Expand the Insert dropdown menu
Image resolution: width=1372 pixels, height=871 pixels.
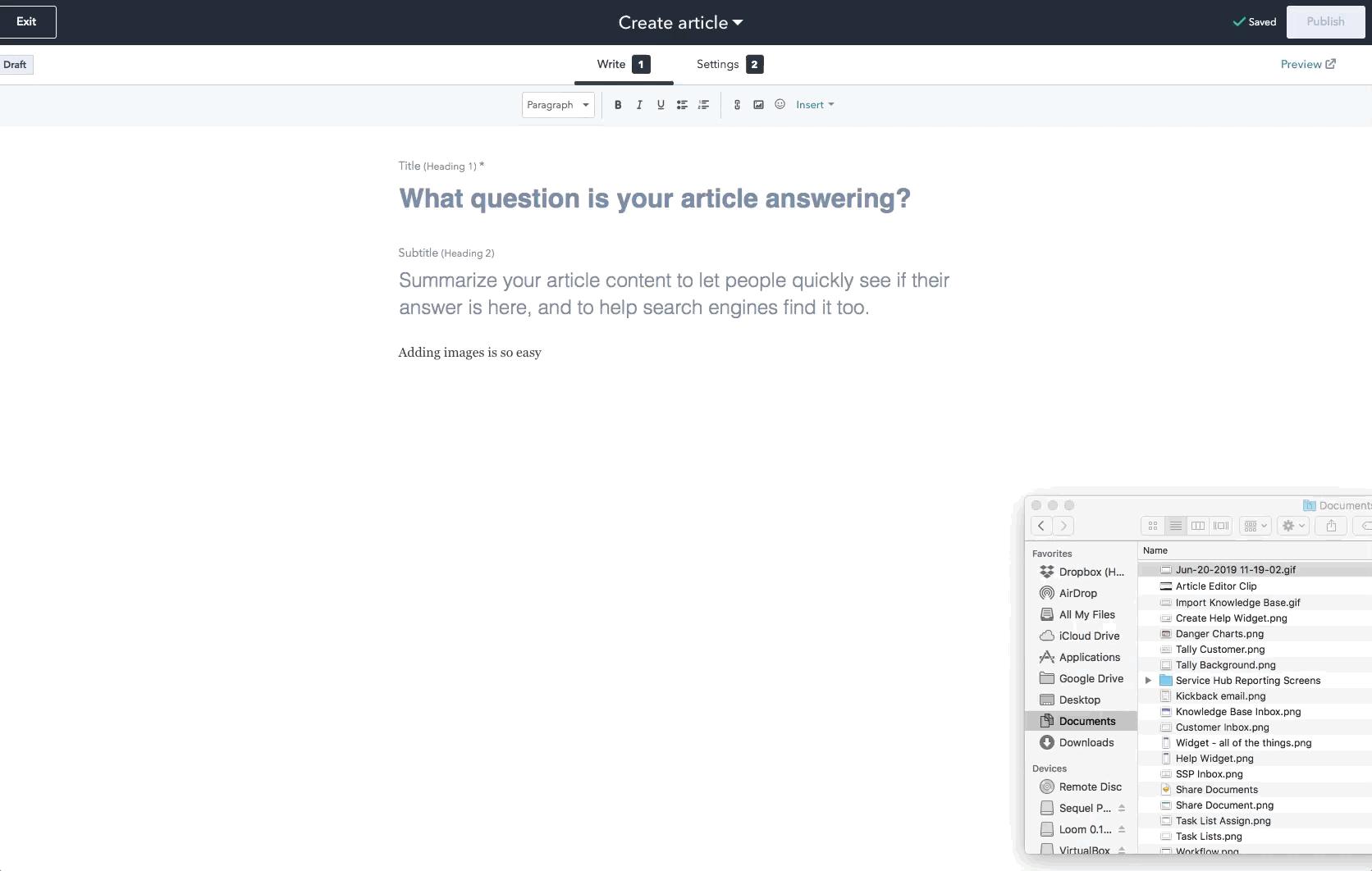click(814, 105)
